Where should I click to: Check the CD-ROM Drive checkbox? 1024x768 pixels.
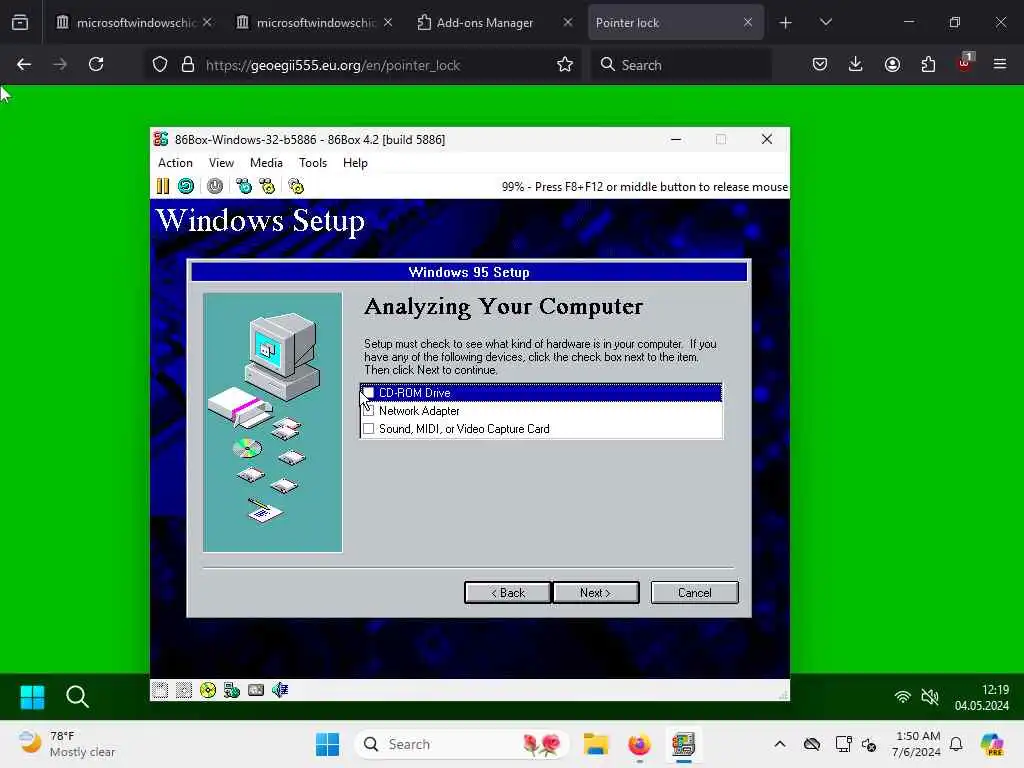[x=368, y=392]
